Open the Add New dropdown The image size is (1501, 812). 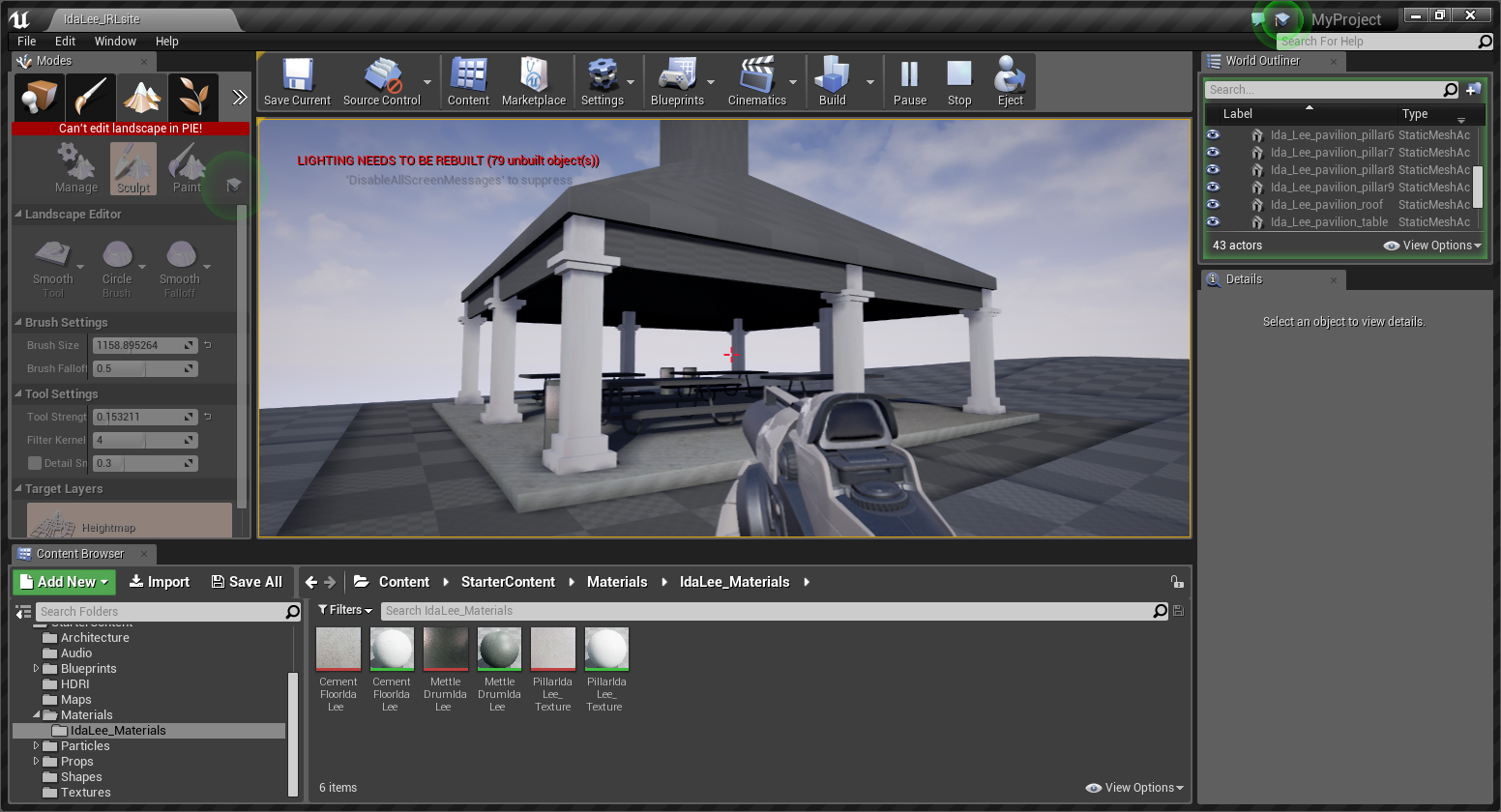65,582
